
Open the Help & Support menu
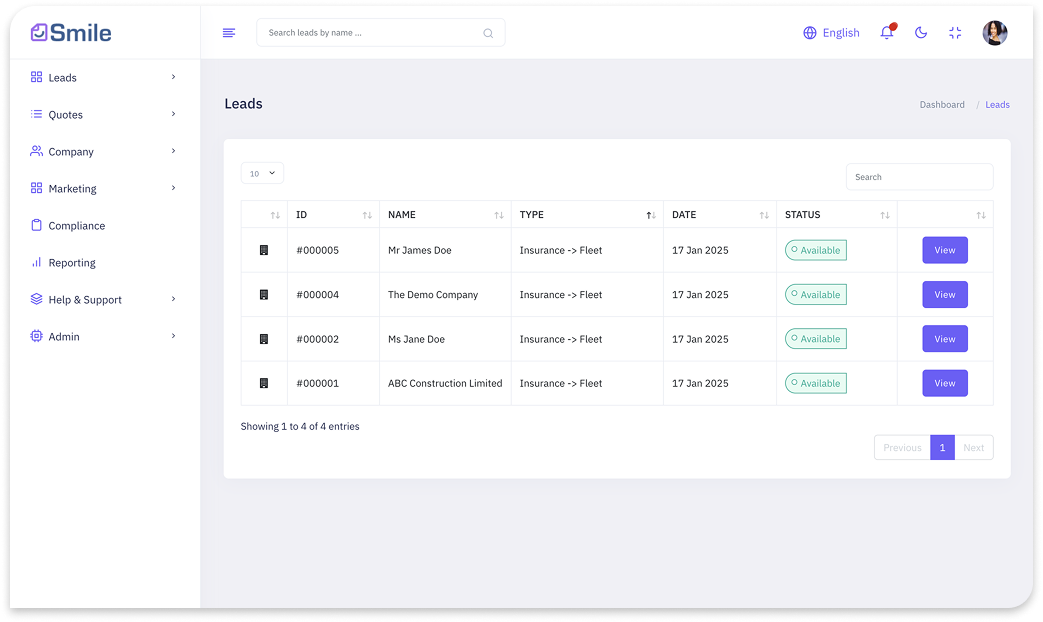(x=85, y=300)
